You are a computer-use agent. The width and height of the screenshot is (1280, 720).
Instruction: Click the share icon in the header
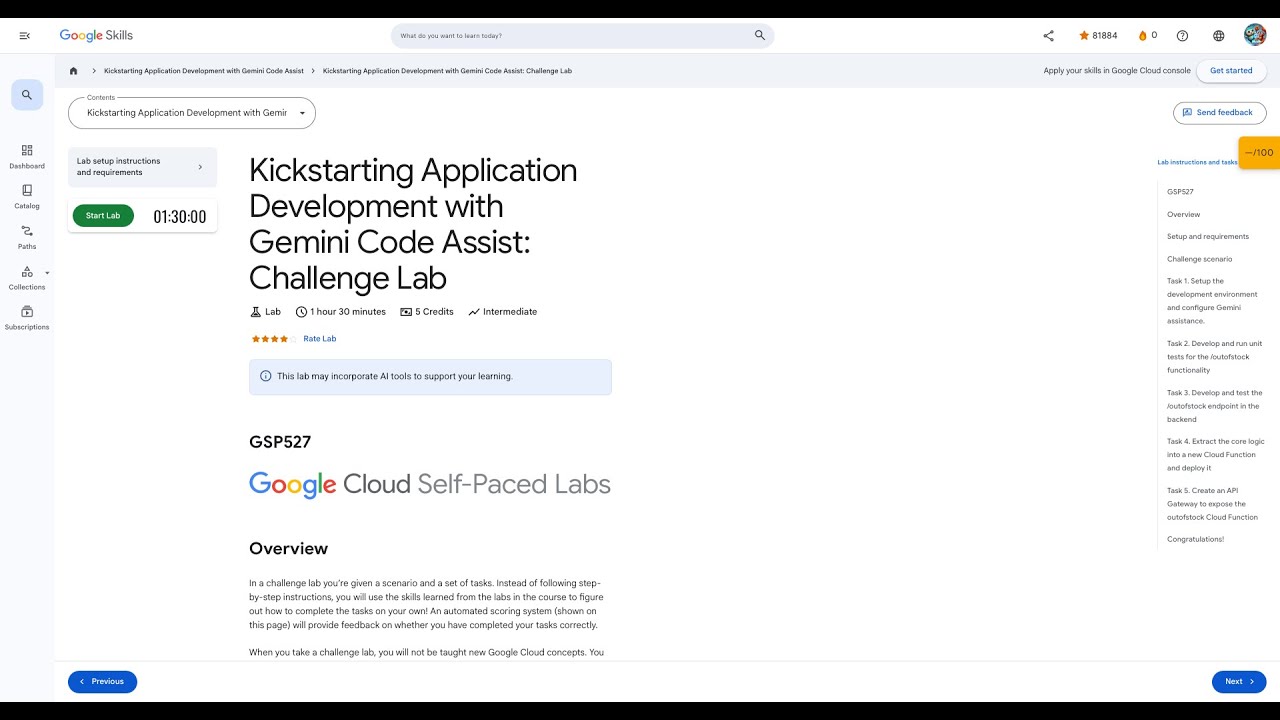coord(1048,35)
